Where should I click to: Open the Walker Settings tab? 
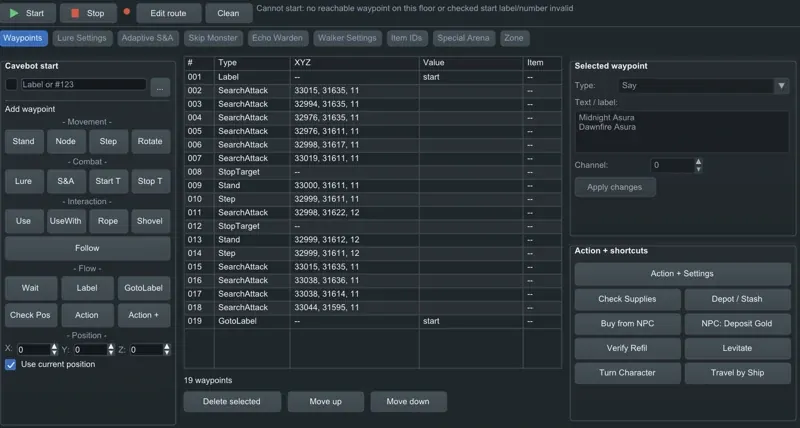point(347,38)
